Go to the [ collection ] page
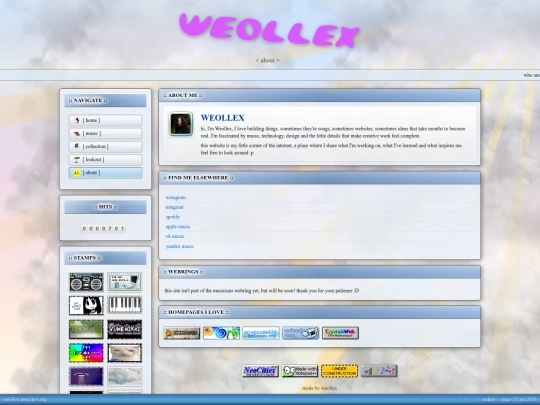 click(105, 146)
